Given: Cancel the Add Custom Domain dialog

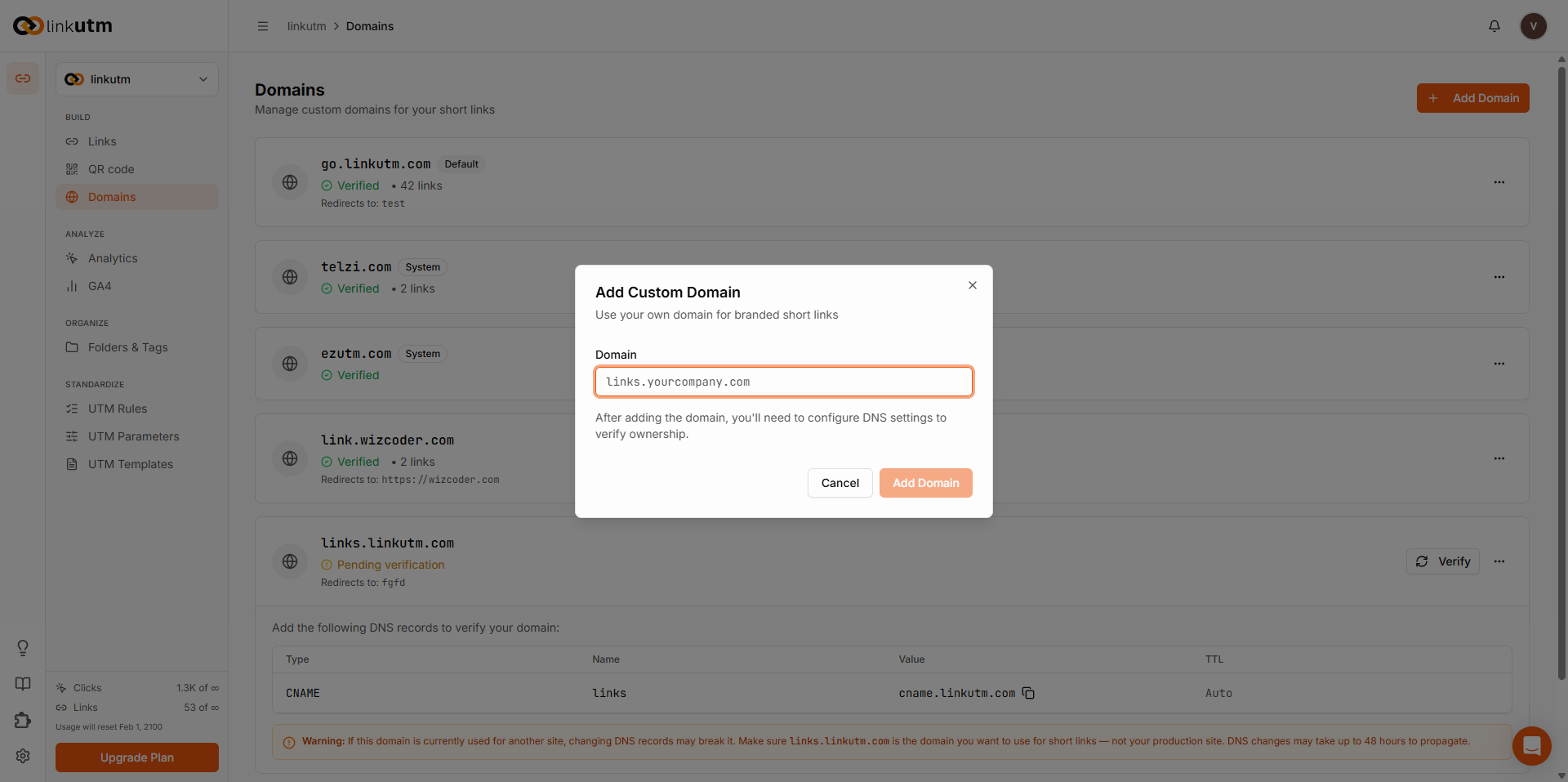Looking at the screenshot, I should pos(840,483).
